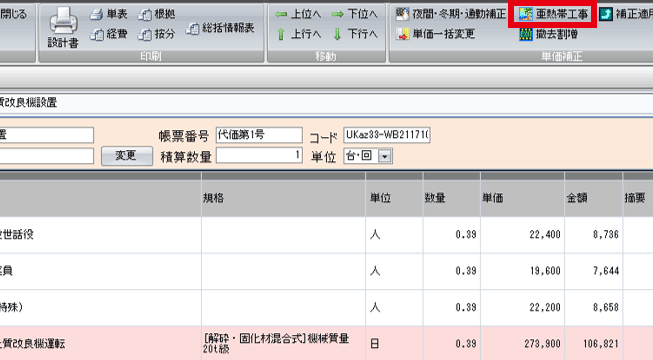This screenshot has height=360, width=653.
Task: Click the 摘要 column header
Action: pyautogui.click(x=638, y=198)
